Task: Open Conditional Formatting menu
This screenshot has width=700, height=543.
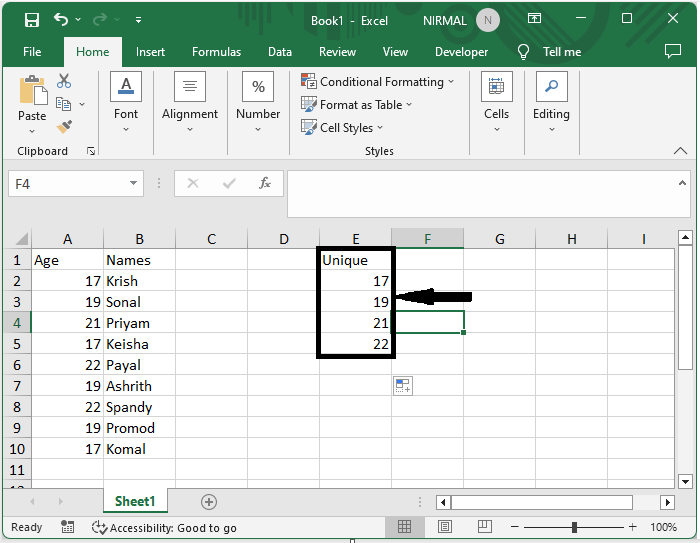Action: pos(378,82)
